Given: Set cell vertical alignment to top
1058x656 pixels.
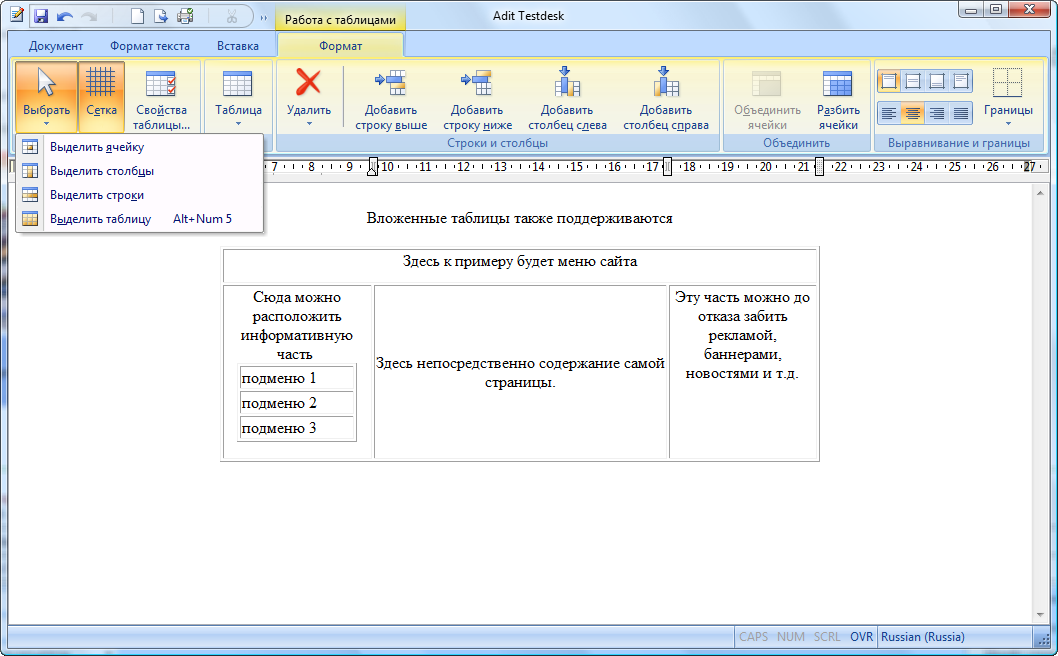Looking at the screenshot, I should pos(961,82).
